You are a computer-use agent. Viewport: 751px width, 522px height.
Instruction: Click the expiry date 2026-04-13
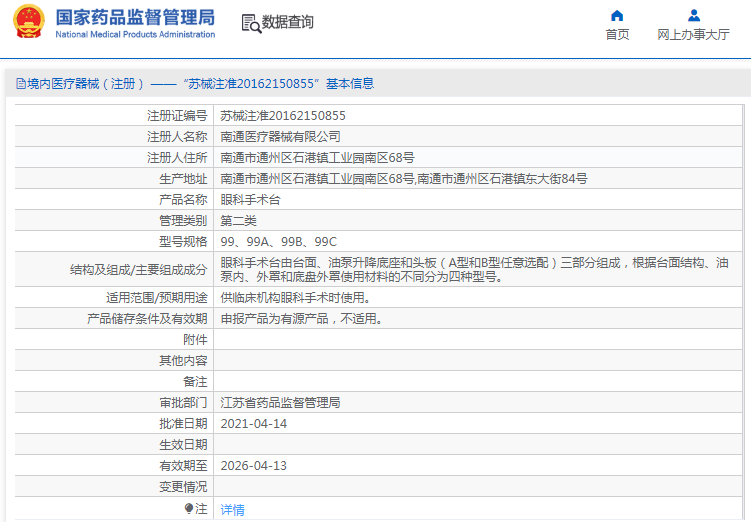click(x=253, y=465)
